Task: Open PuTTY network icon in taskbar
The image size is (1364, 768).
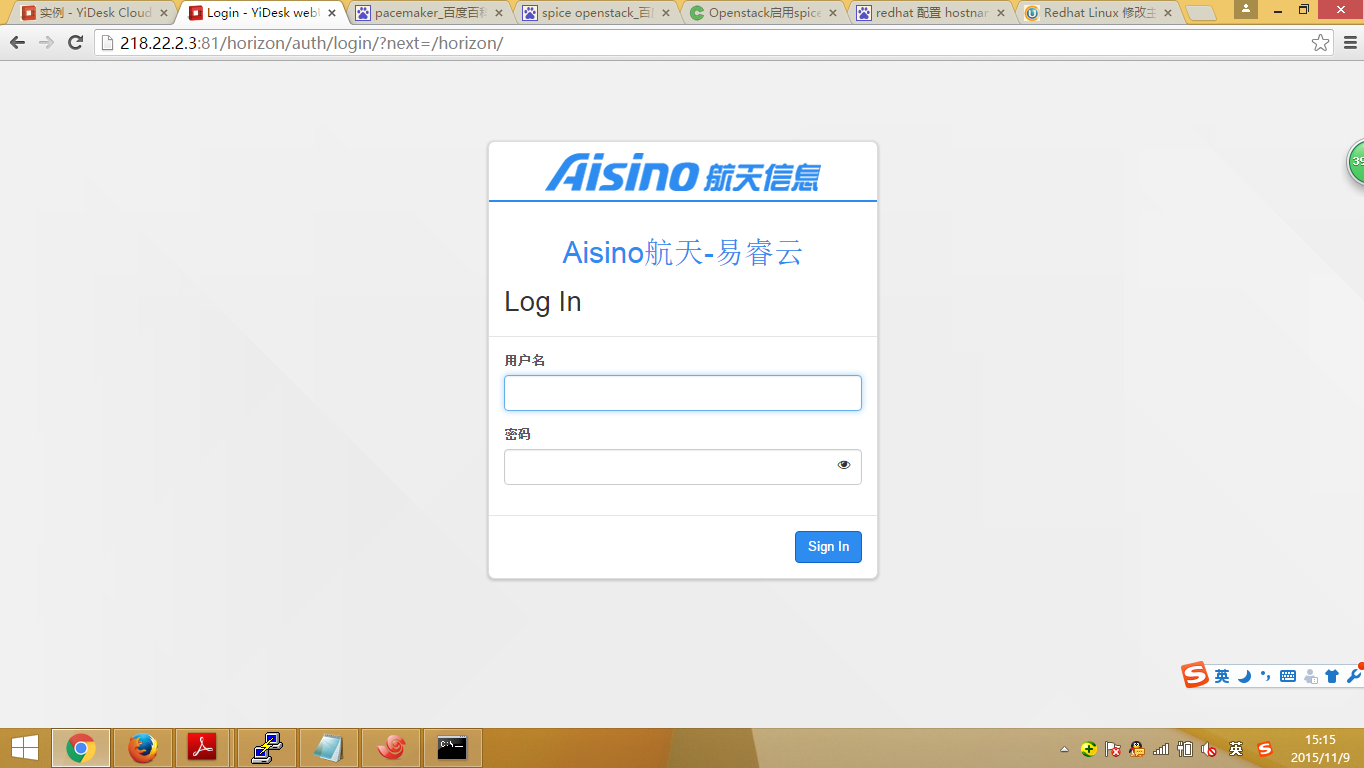Action: pos(266,748)
